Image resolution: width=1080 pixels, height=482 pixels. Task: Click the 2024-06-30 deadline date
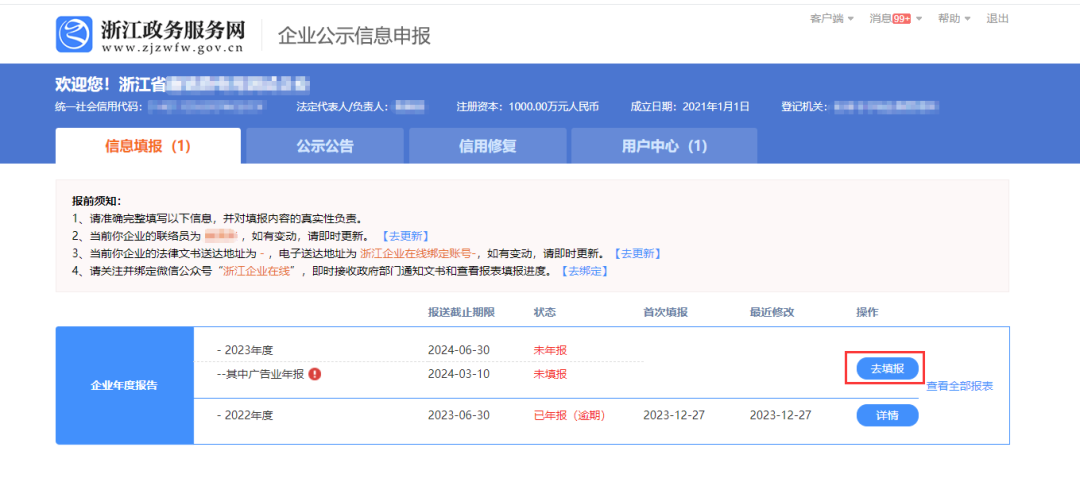coord(459,350)
